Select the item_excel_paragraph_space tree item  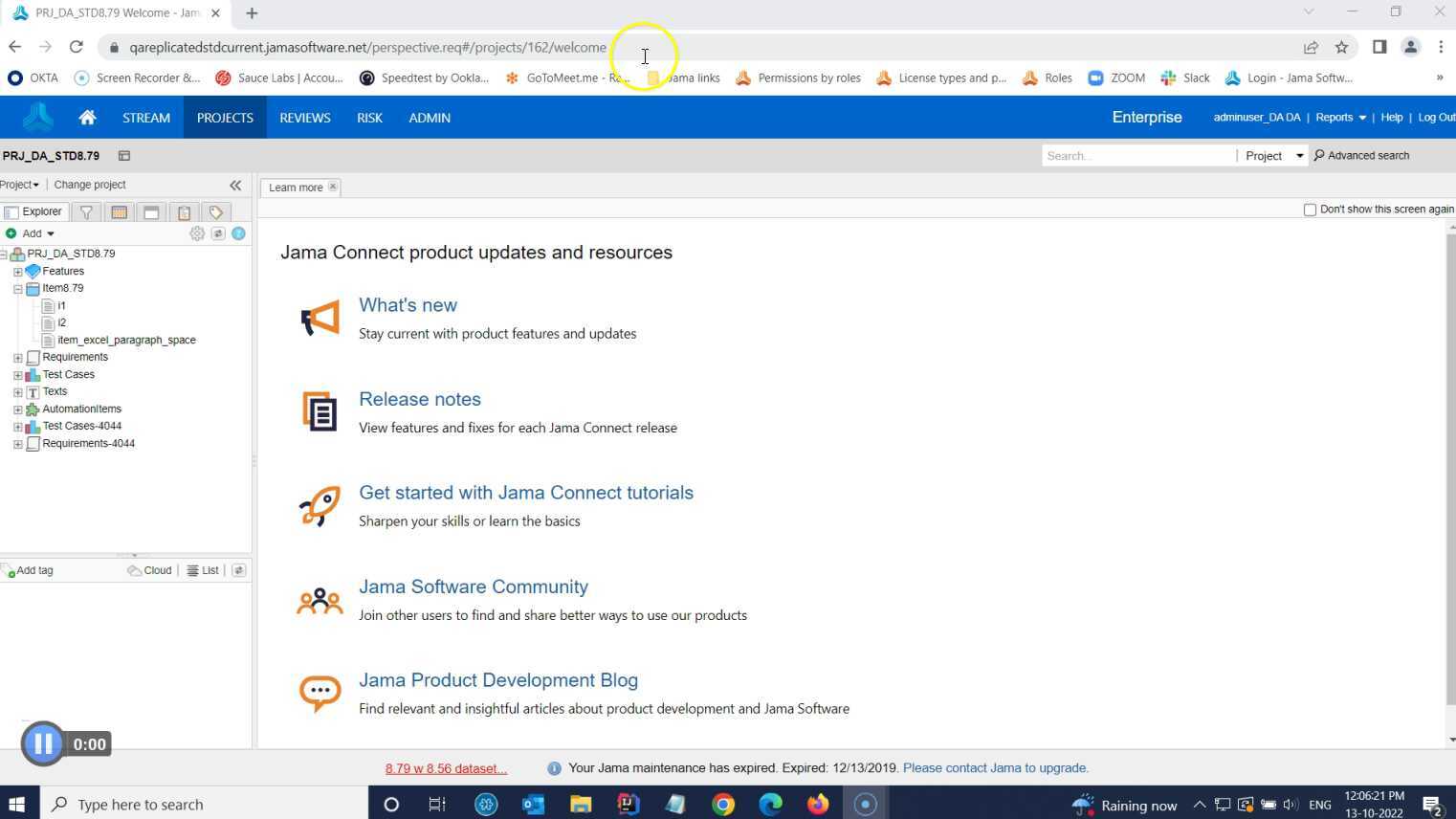(x=126, y=341)
